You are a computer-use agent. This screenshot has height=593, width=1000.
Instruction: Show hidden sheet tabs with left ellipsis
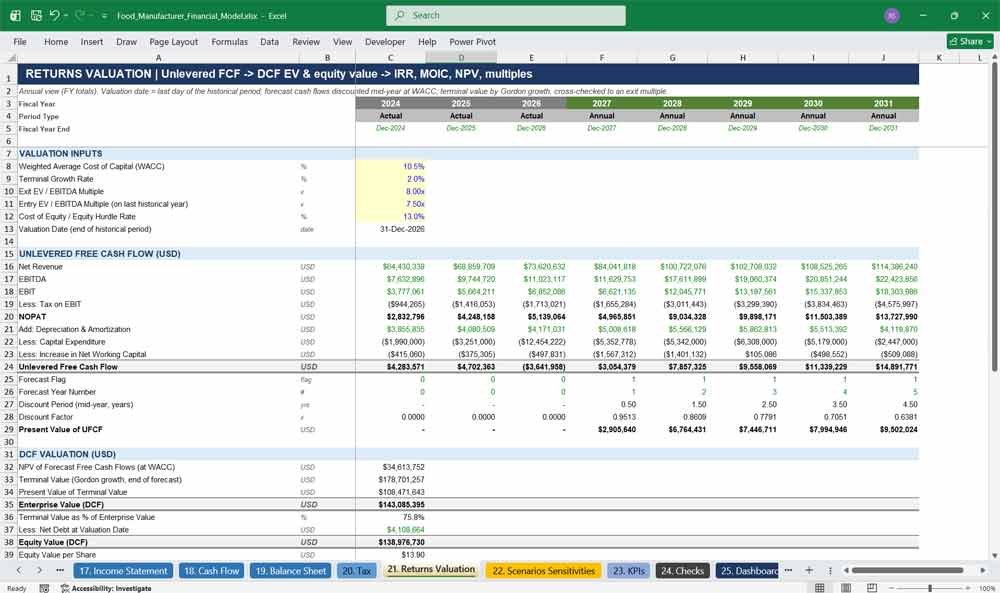click(60, 570)
